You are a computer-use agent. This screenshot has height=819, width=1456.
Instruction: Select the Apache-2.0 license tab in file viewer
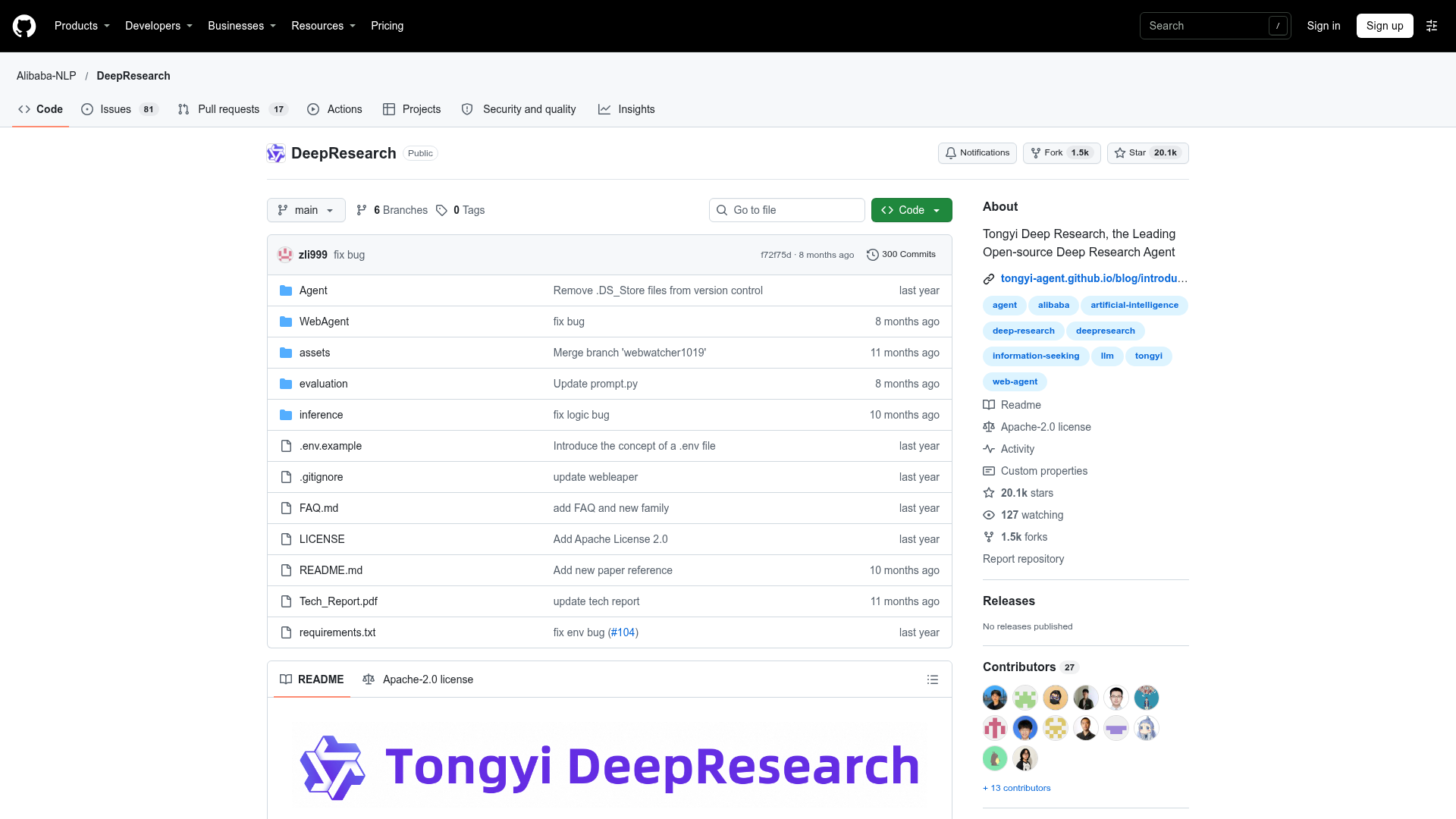(418, 679)
